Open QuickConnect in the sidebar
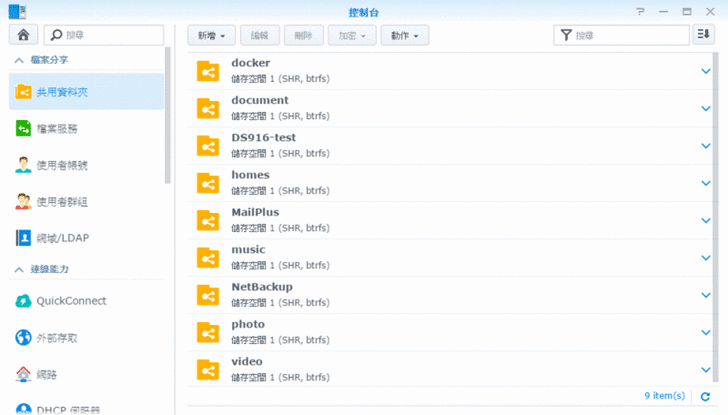Image resolution: width=728 pixels, height=415 pixels. 86,301
